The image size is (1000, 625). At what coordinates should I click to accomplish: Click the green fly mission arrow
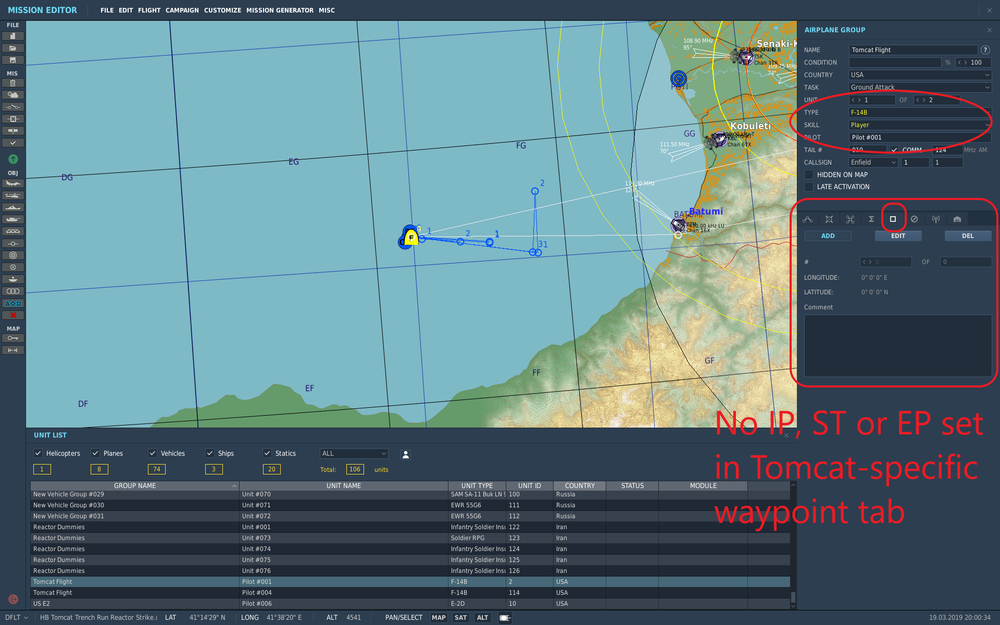[x=13, y=159]
